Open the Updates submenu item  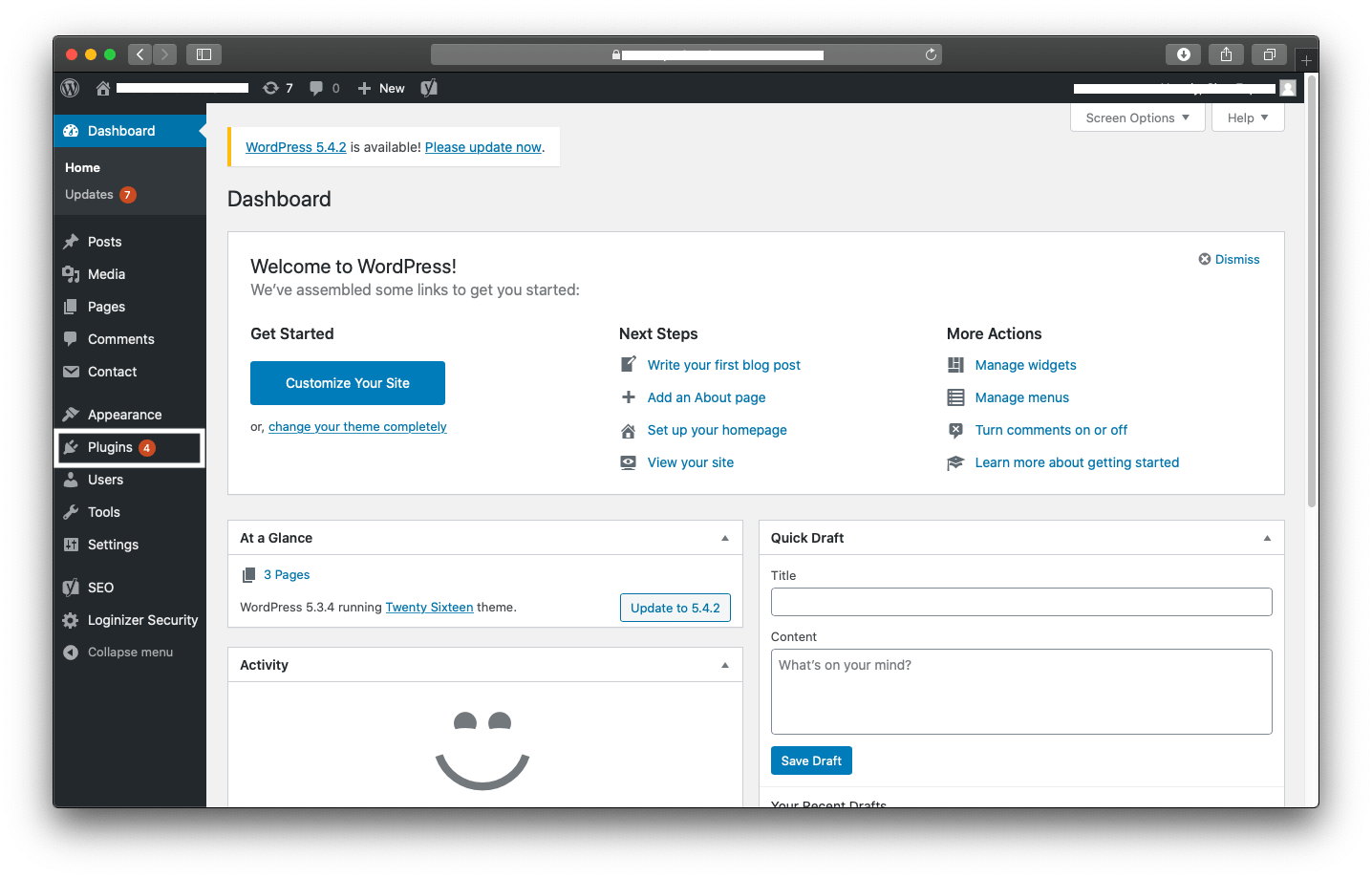pyautogui.click(x=100, y=194)
